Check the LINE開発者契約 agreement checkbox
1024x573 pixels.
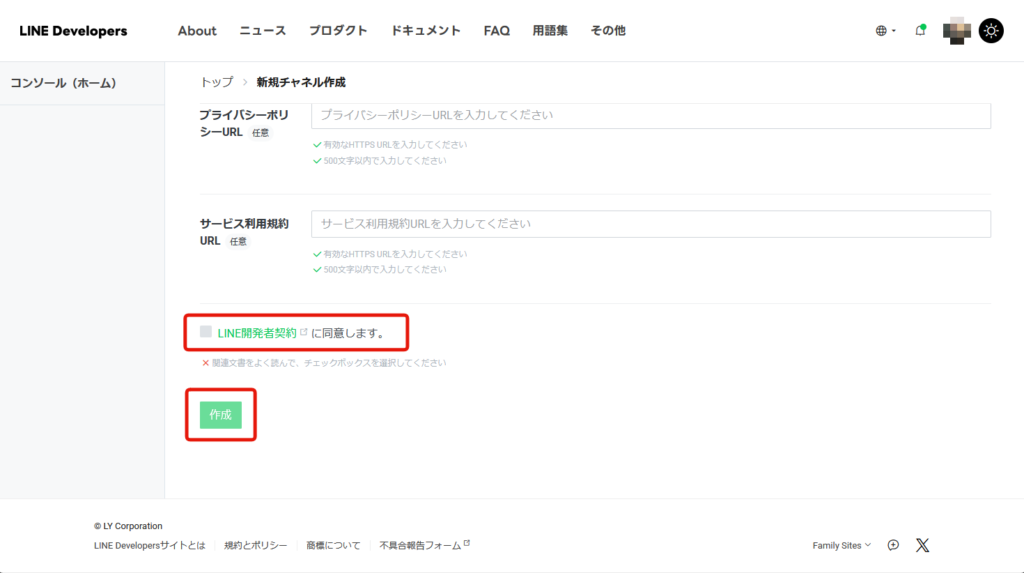(x=206, y=332)
